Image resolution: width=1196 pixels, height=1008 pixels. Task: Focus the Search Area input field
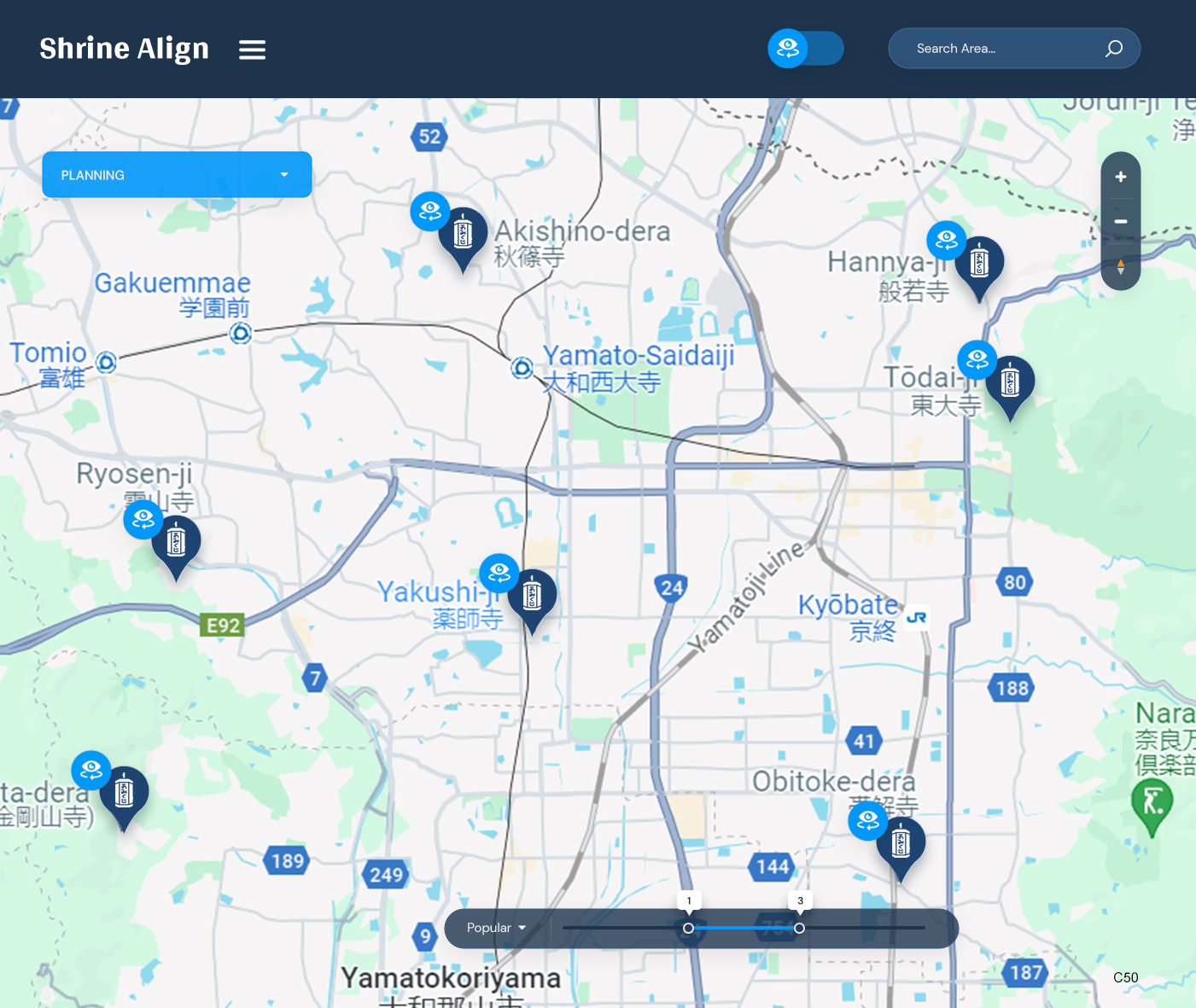[1014, 49]
